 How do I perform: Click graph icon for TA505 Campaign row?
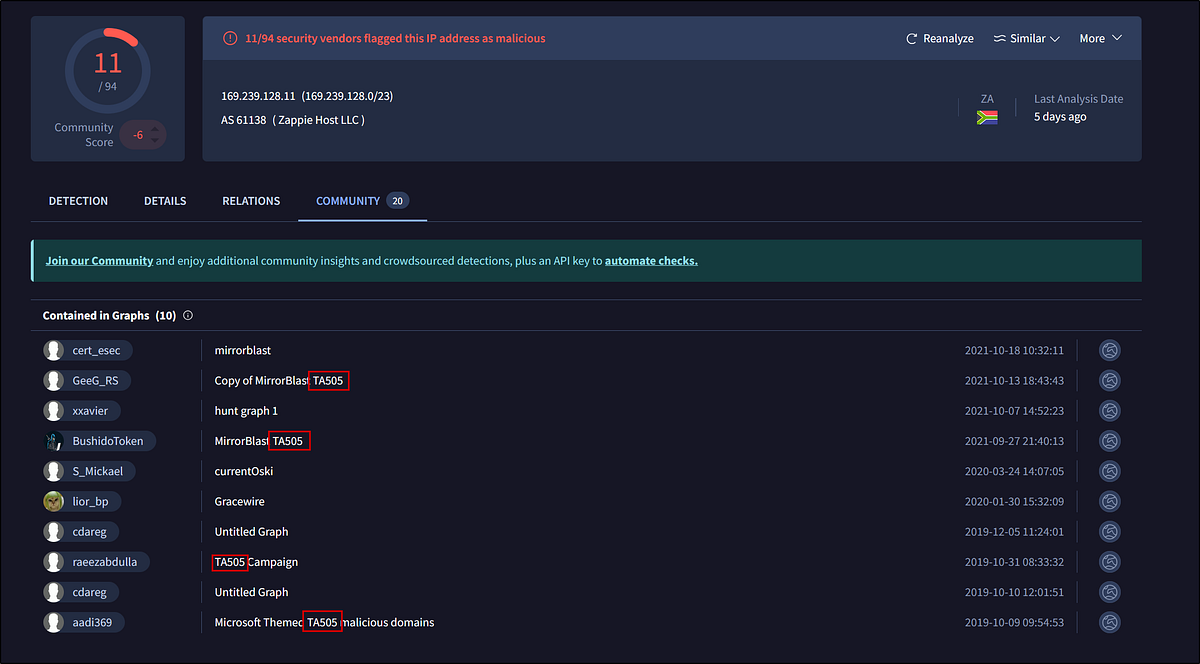pos(1109,562)
